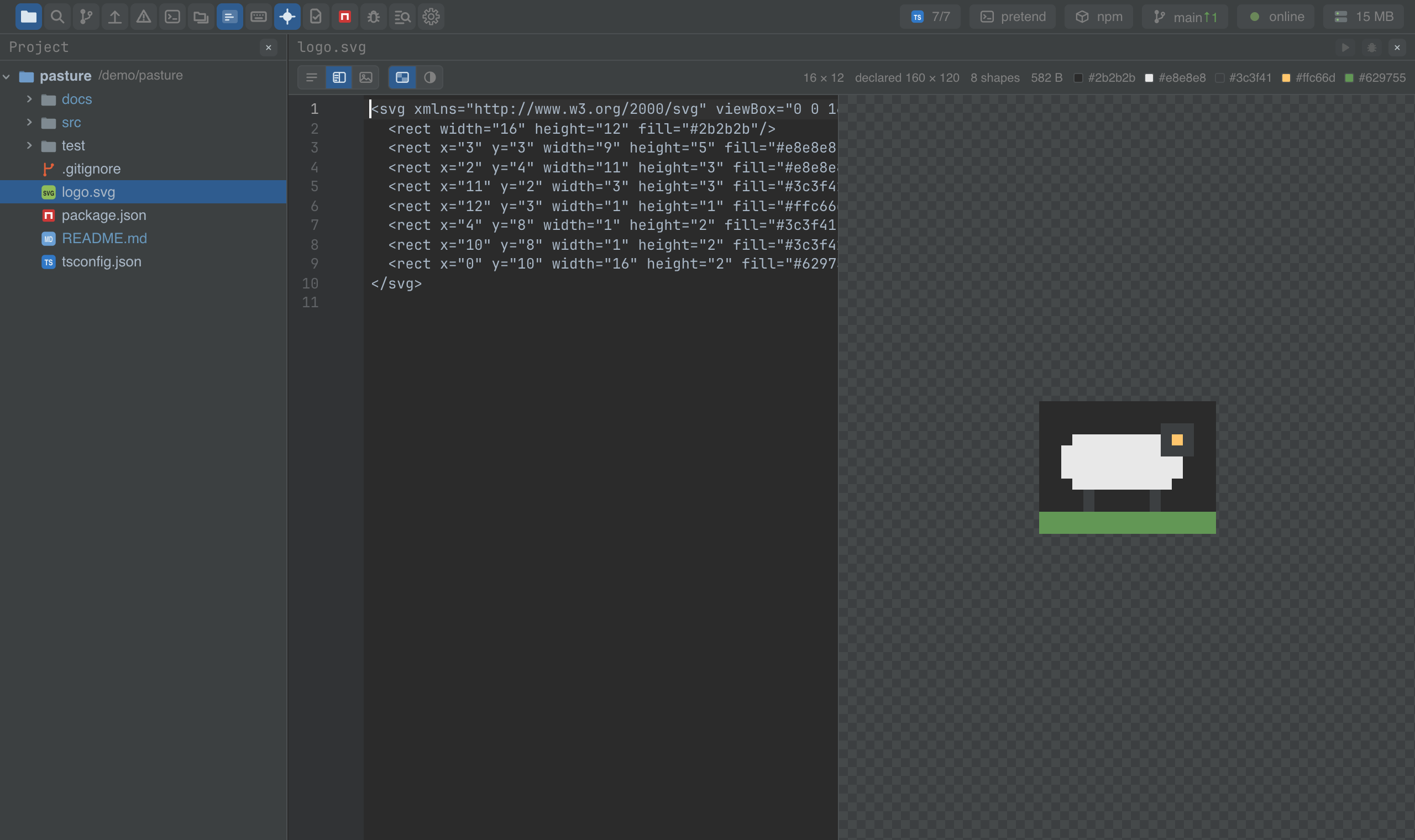Click line 2 rect with fill #2b2b2b
1415x840 pixels.
click(x=582, y=129)
